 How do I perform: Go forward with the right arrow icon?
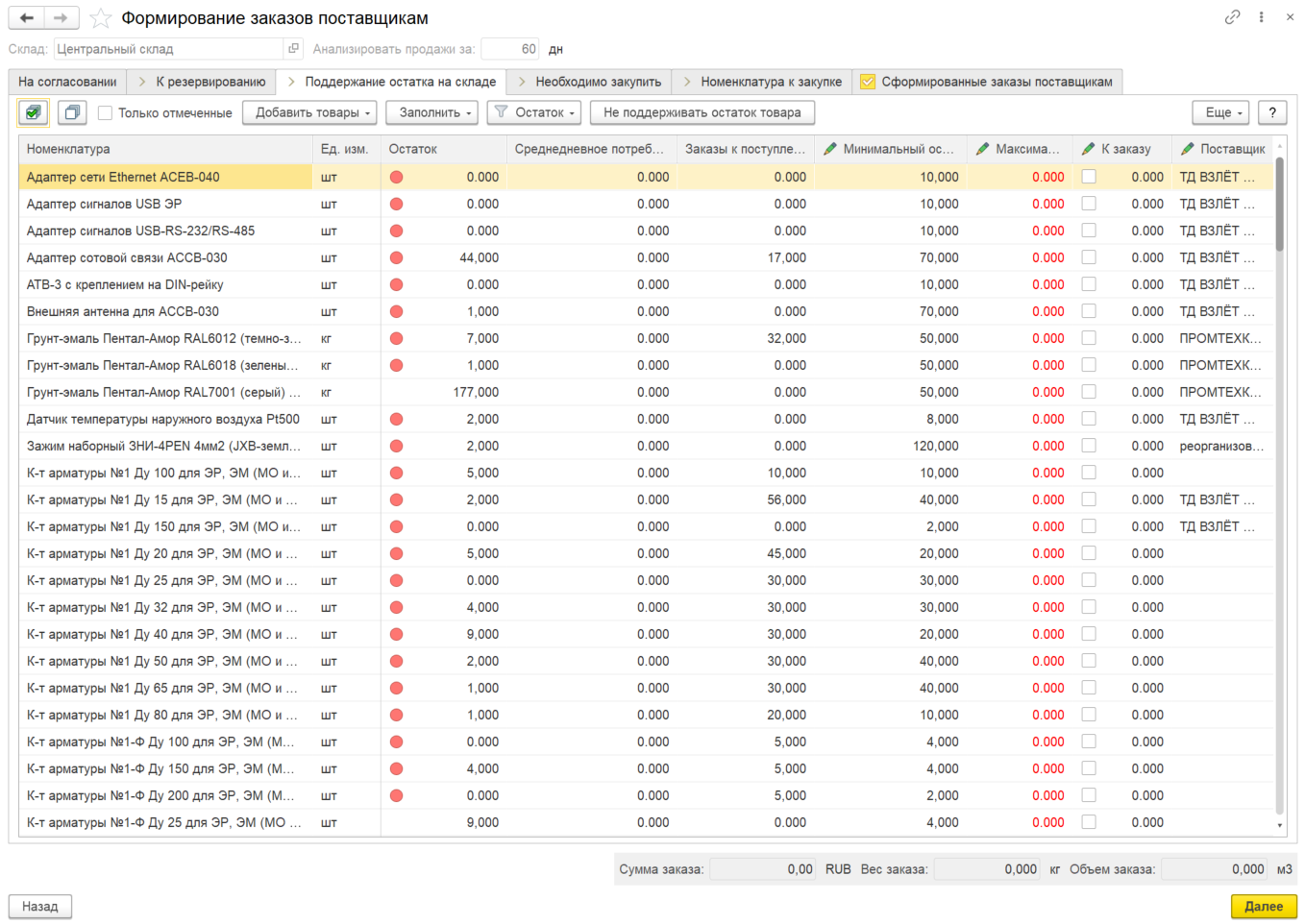click(61, 17)
